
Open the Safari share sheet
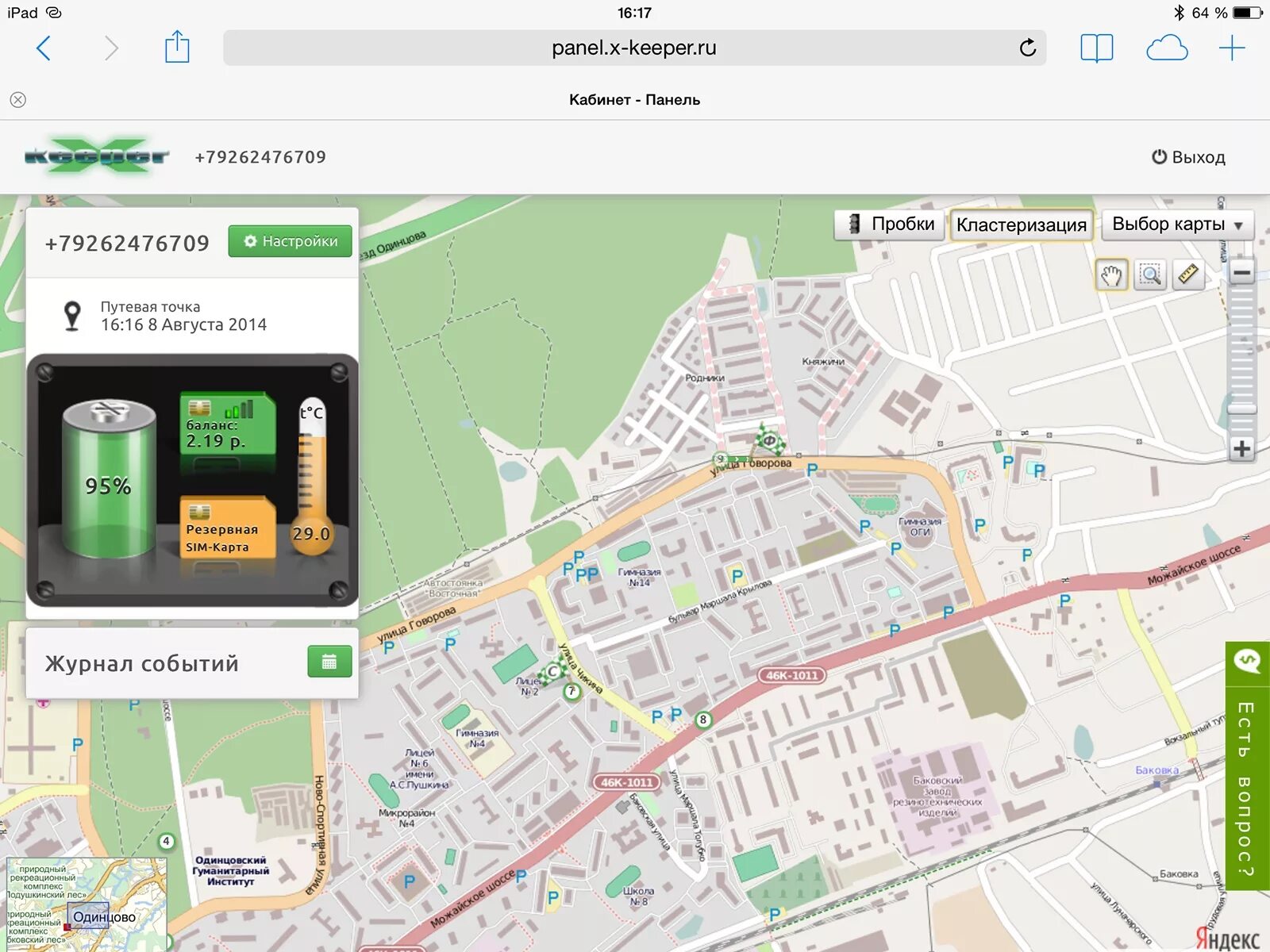tap(177, 47)
